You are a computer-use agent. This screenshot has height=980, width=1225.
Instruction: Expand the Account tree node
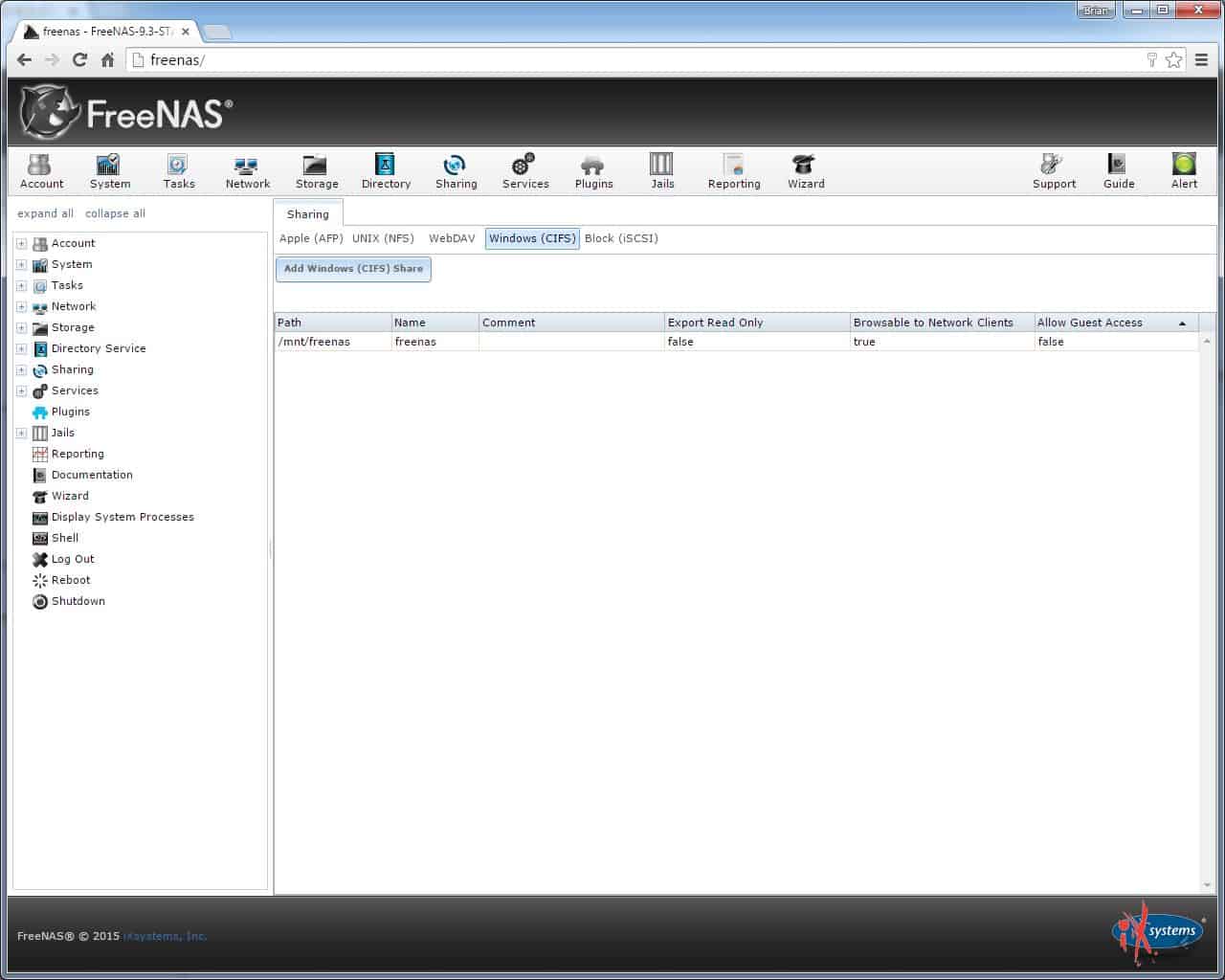pos(21,243)
